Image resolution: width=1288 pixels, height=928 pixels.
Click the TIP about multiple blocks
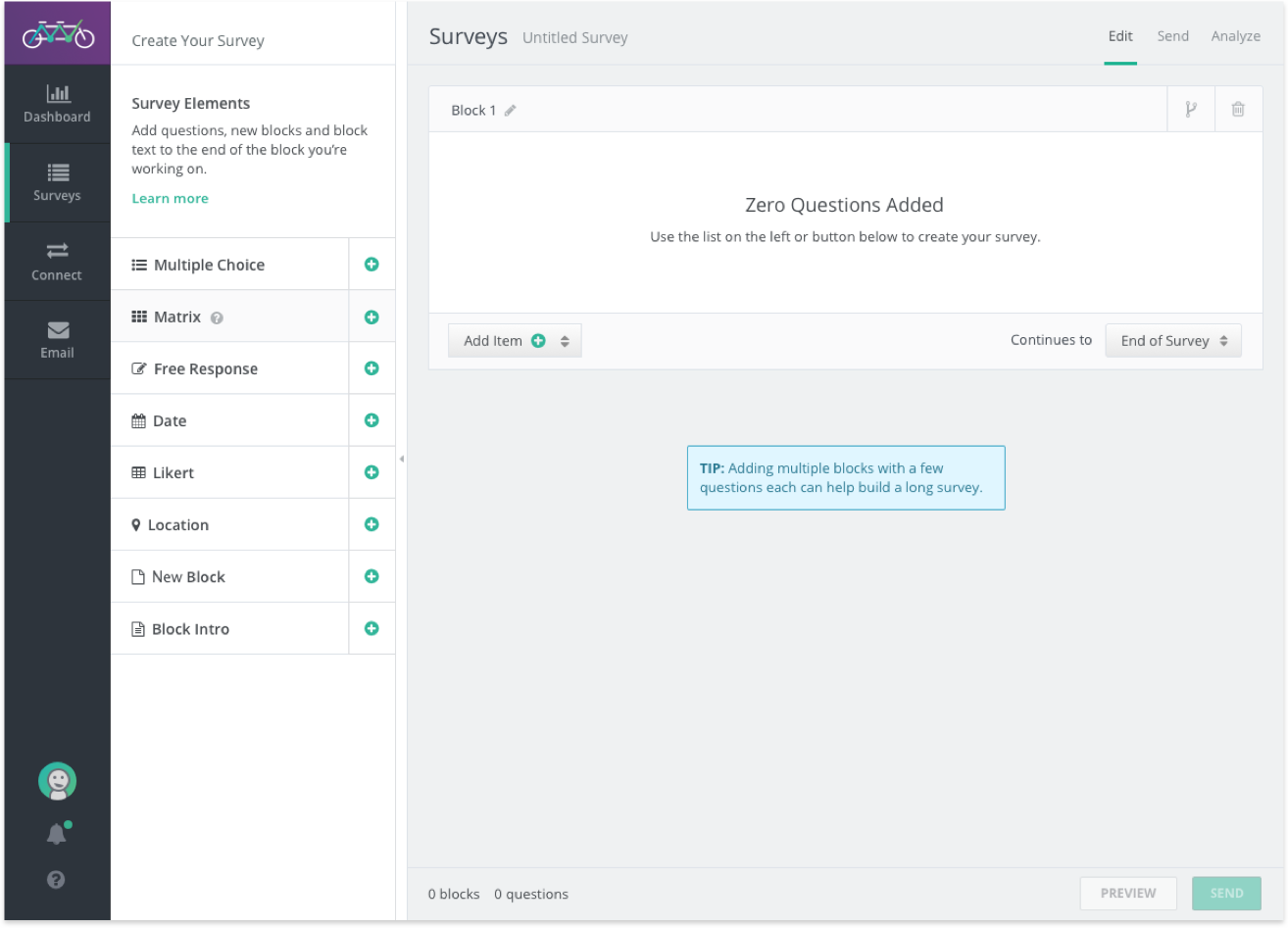pos(846,477)
